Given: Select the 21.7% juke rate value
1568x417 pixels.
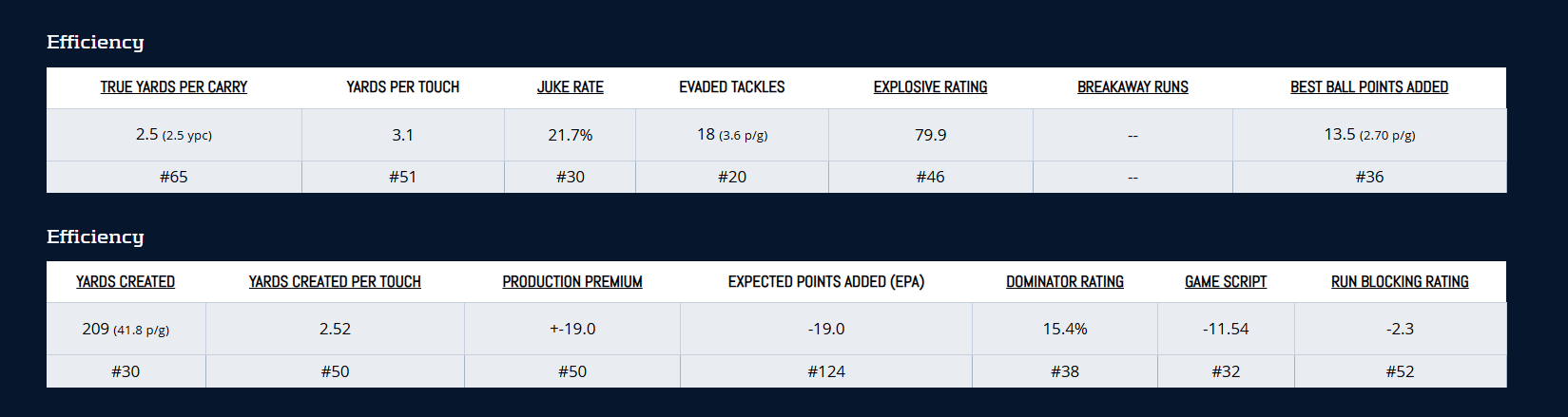Looking at the screenshot, I should [x=571, y=135].
